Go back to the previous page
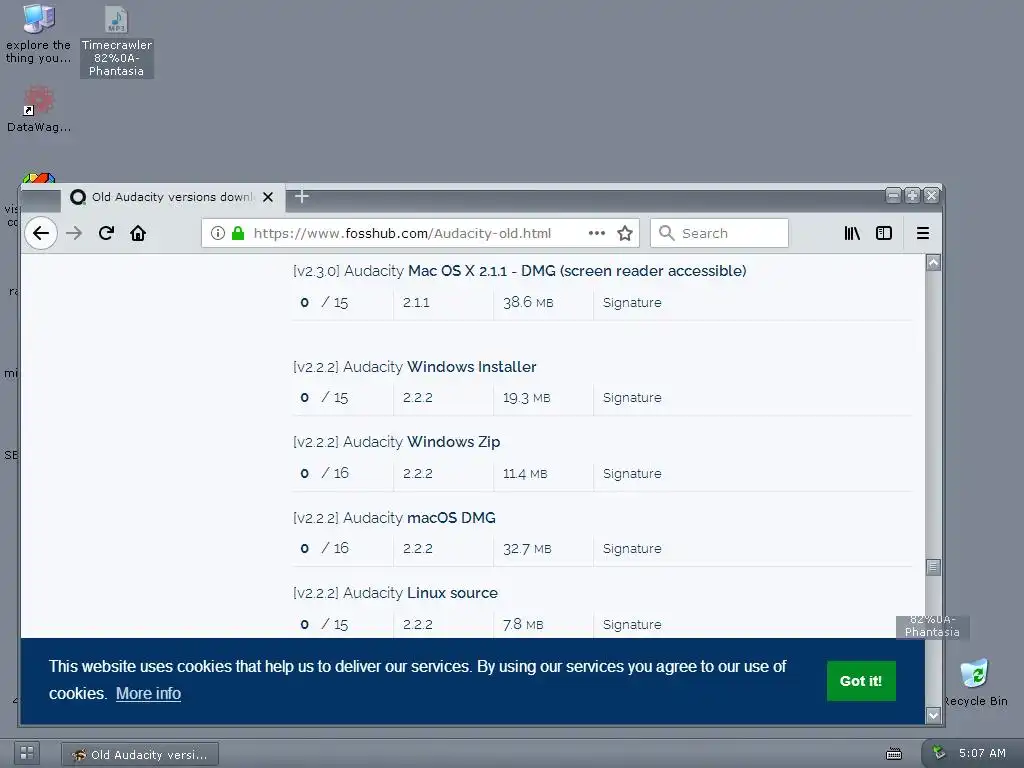Image resolution: width=1024 pixels, height=768 pixels. coord(41,233)
